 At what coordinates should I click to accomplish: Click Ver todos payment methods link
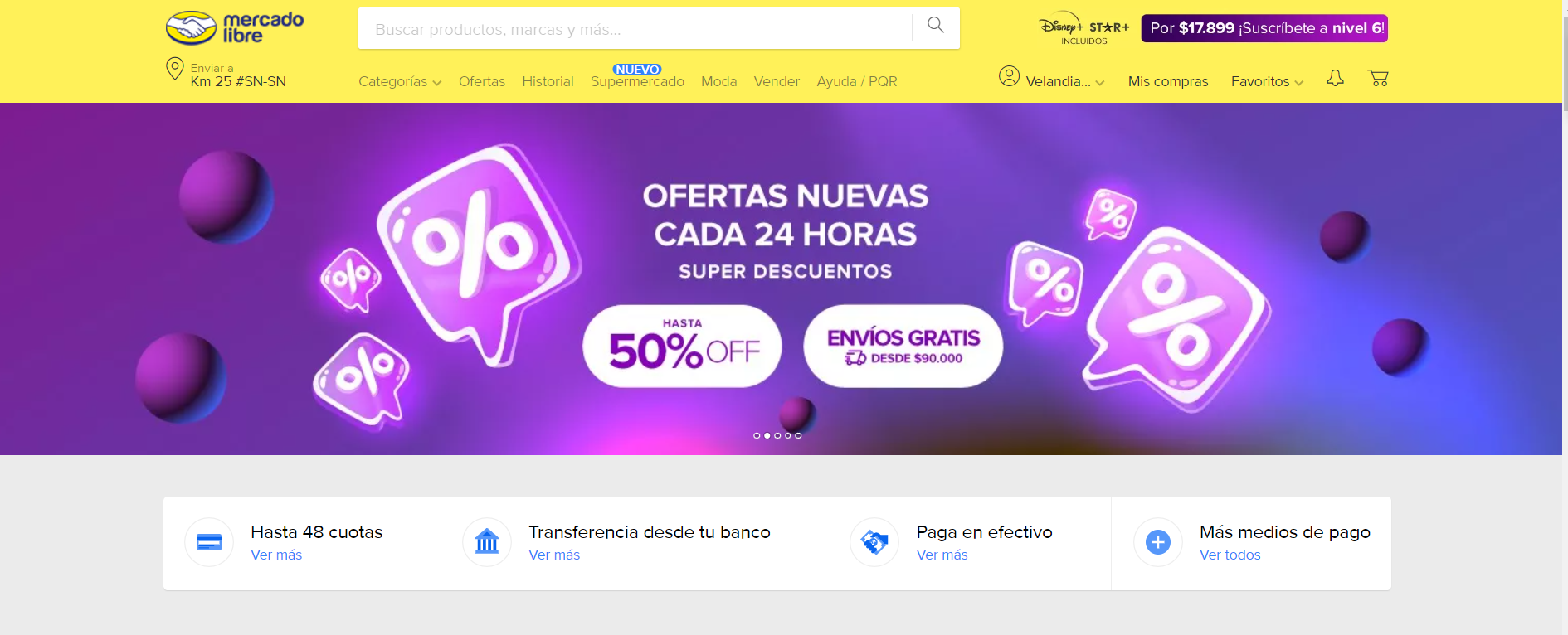(x=1230, y=555)
